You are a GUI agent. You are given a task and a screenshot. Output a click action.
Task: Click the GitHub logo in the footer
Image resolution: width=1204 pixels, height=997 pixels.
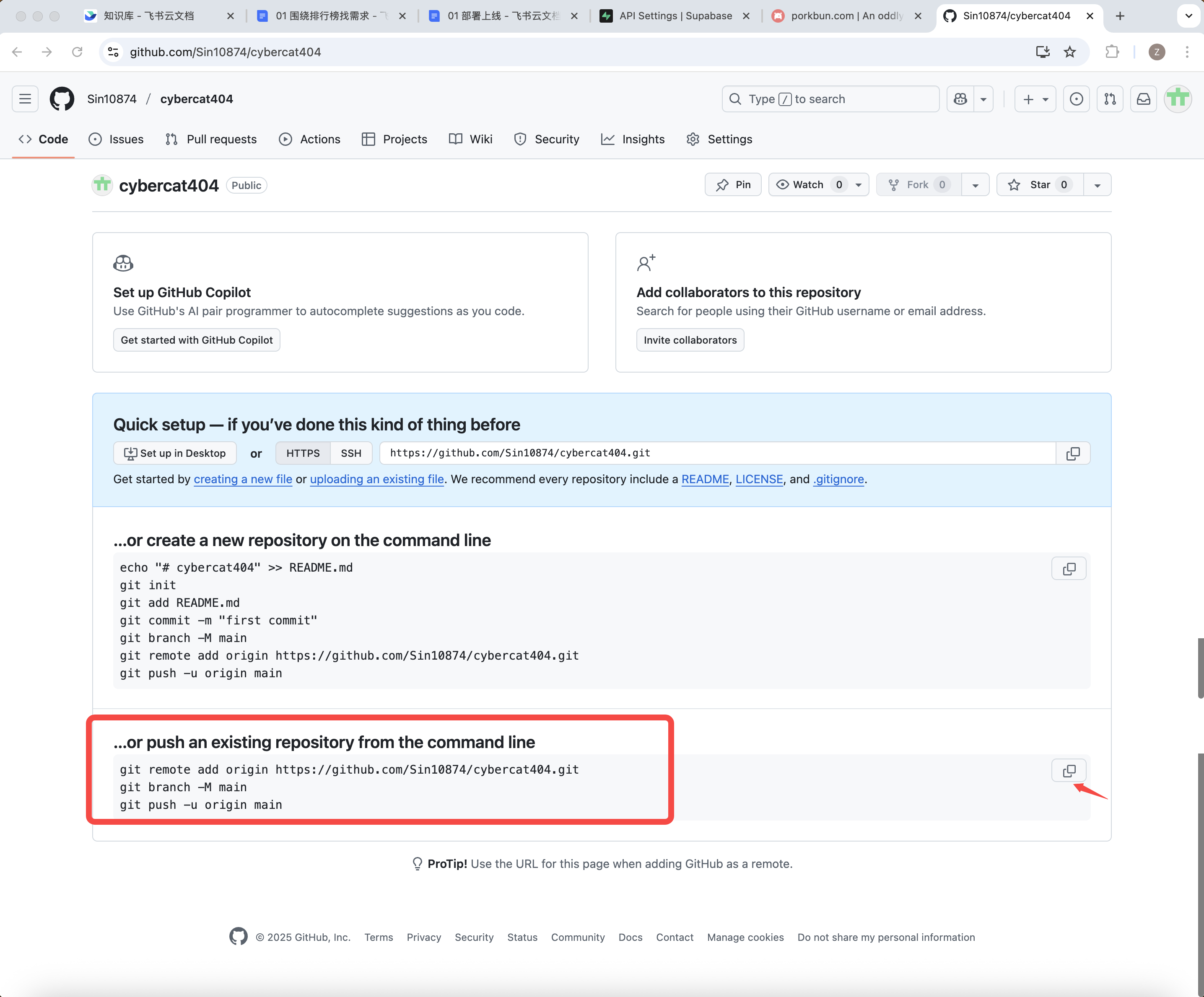[x=239, y=937]
